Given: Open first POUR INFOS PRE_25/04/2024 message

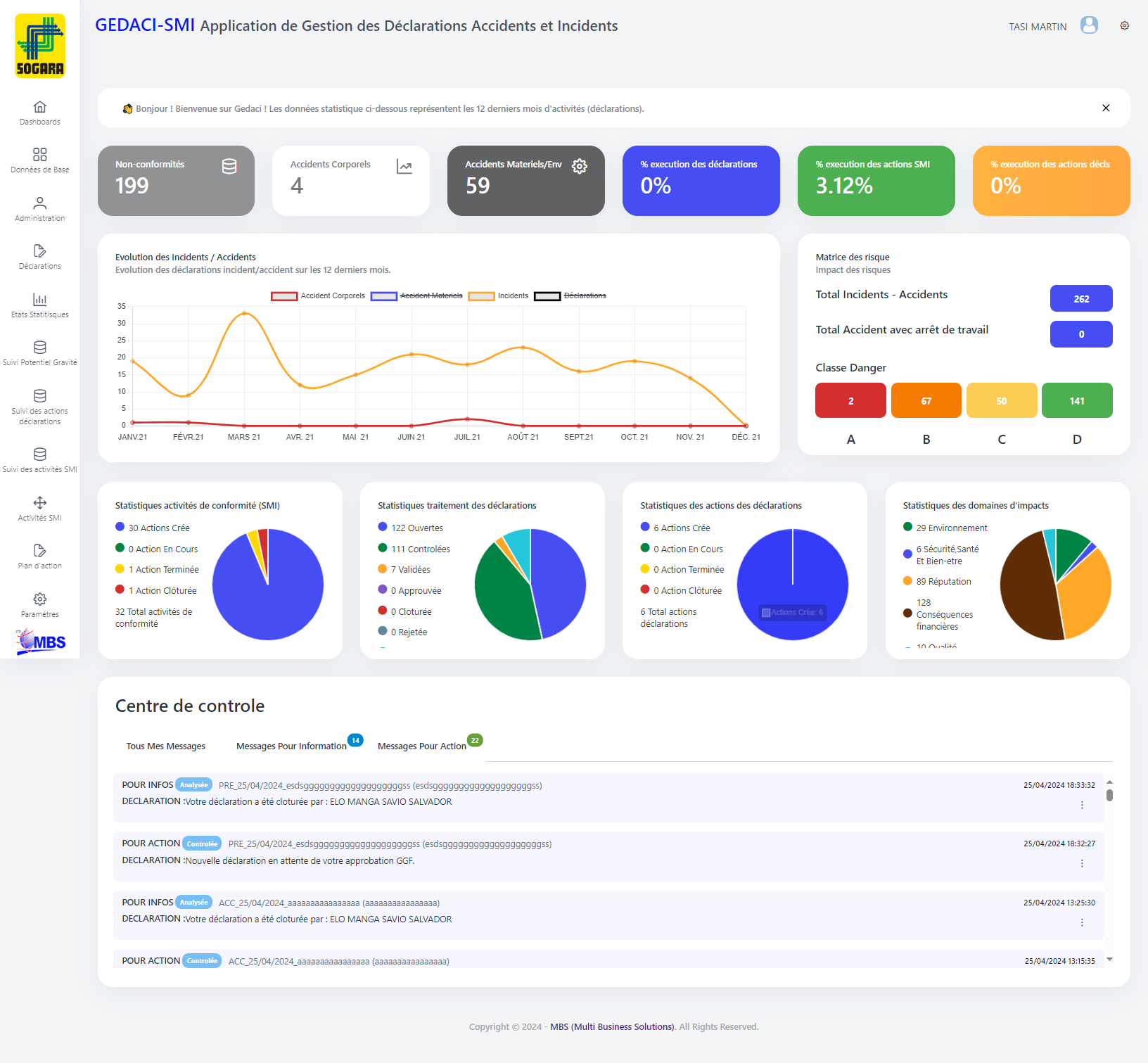Looking at the screenshot, I should click(608, 798).
